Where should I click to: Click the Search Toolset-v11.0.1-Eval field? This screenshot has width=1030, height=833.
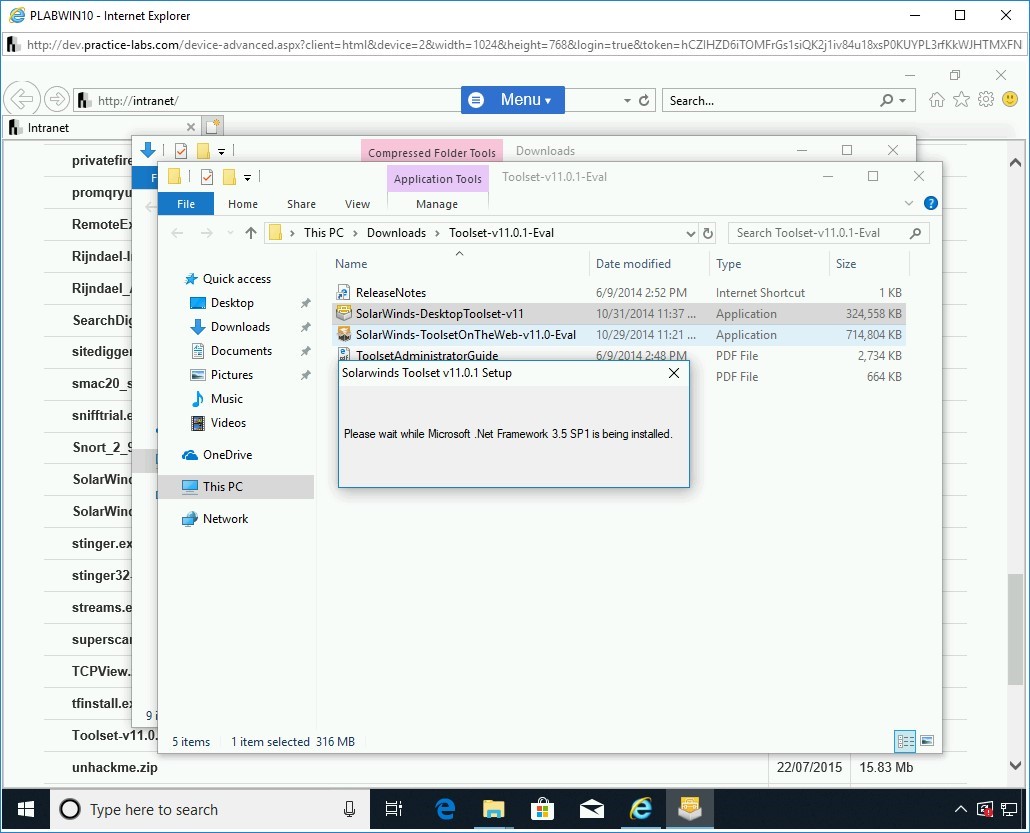click(x=820, y=233)
